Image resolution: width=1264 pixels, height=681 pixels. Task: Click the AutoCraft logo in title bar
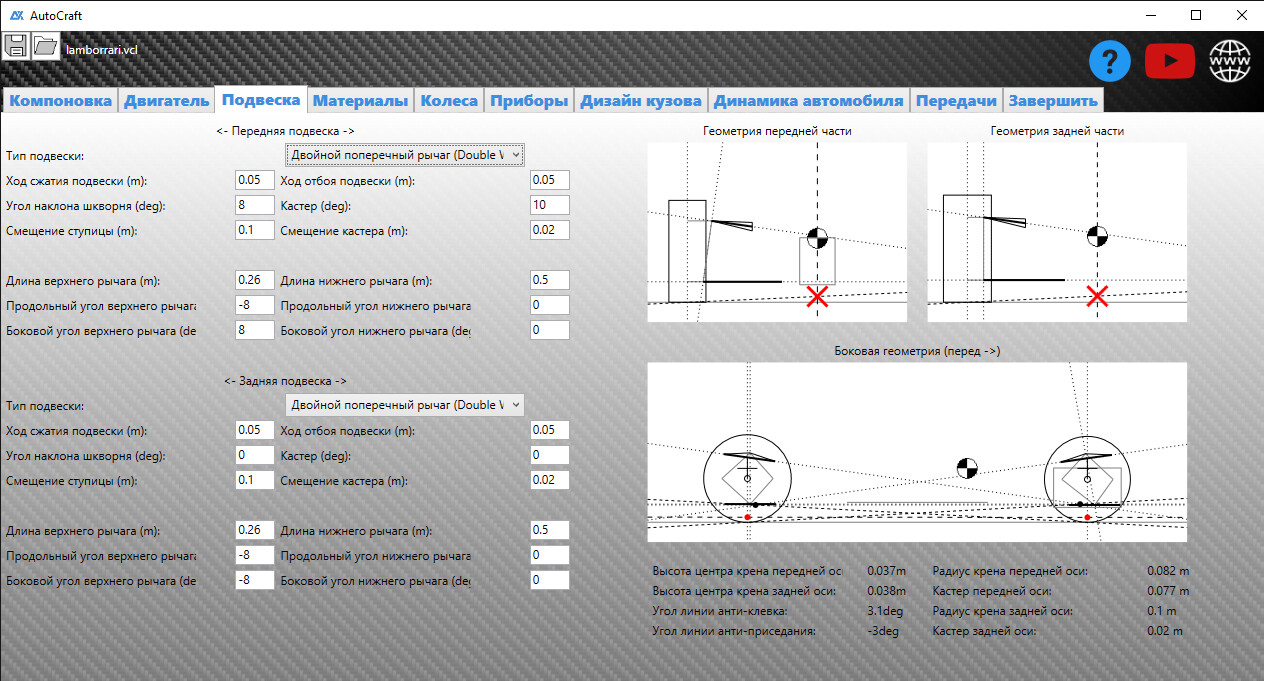[16, 15]
